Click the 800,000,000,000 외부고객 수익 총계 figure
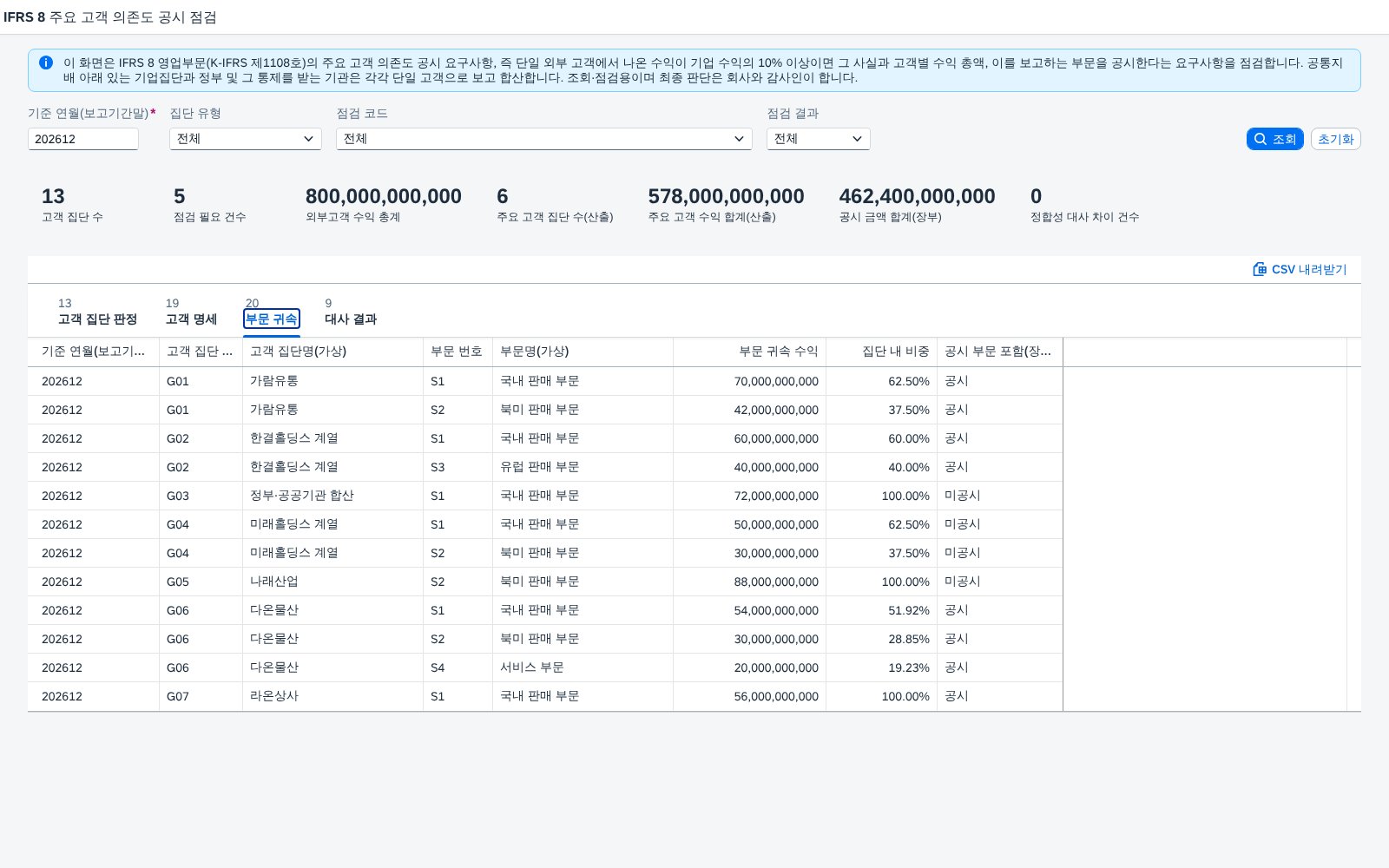The image size is (1389, 868). [x=384, y=196]
